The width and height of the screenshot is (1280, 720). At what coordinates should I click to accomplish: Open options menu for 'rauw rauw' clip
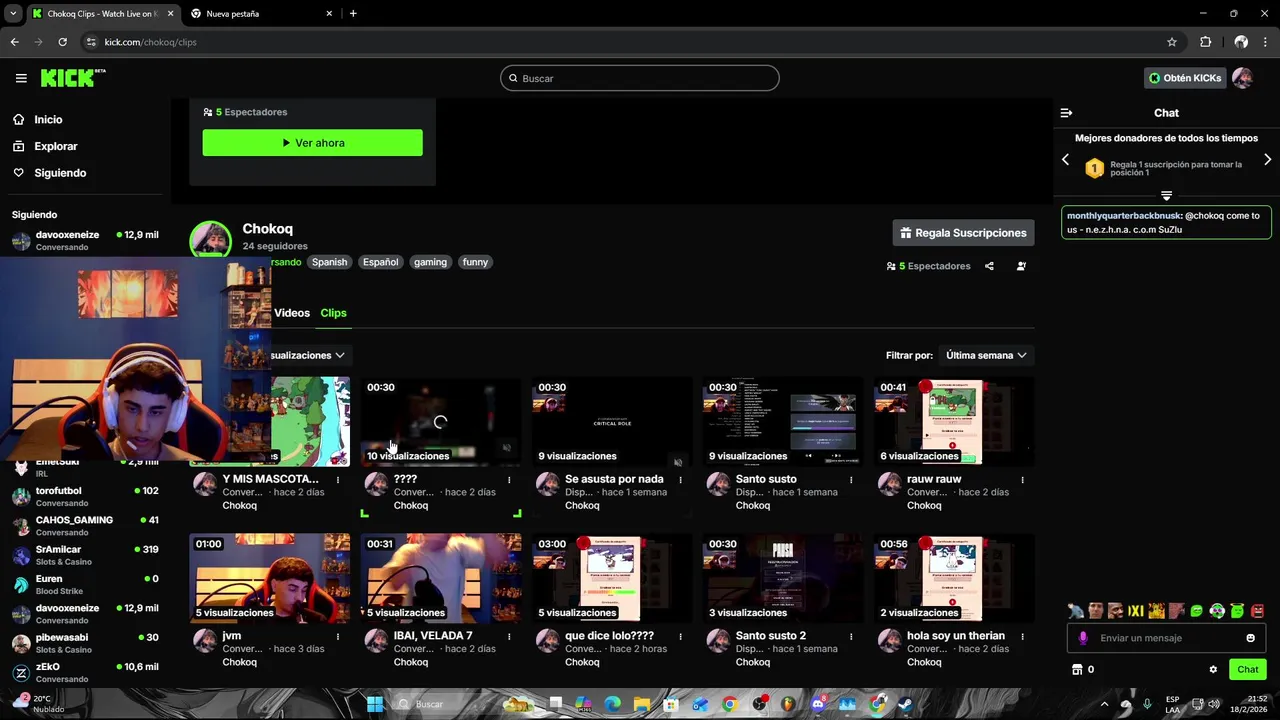pos(1022,480)
